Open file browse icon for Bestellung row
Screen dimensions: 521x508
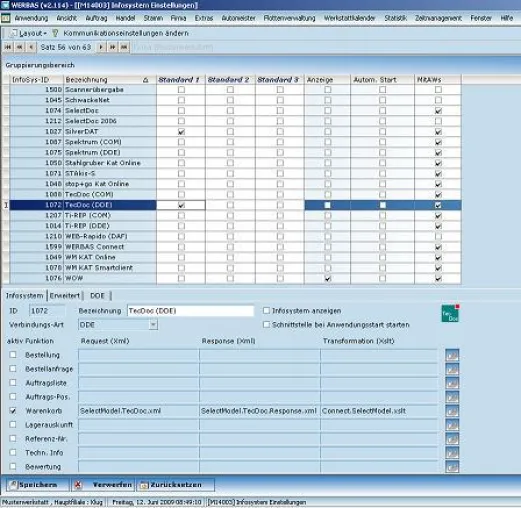pos(452,355)
